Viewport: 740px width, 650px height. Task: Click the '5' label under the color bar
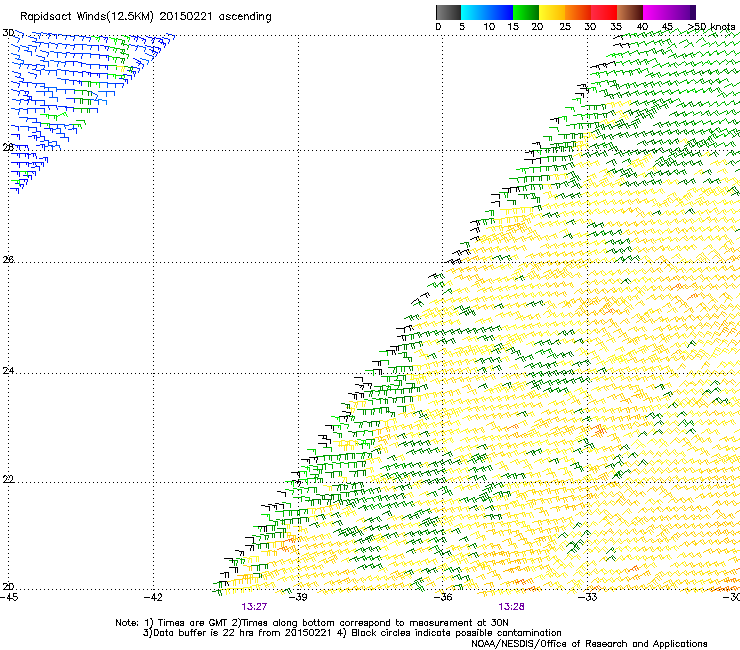pos(462,27)
